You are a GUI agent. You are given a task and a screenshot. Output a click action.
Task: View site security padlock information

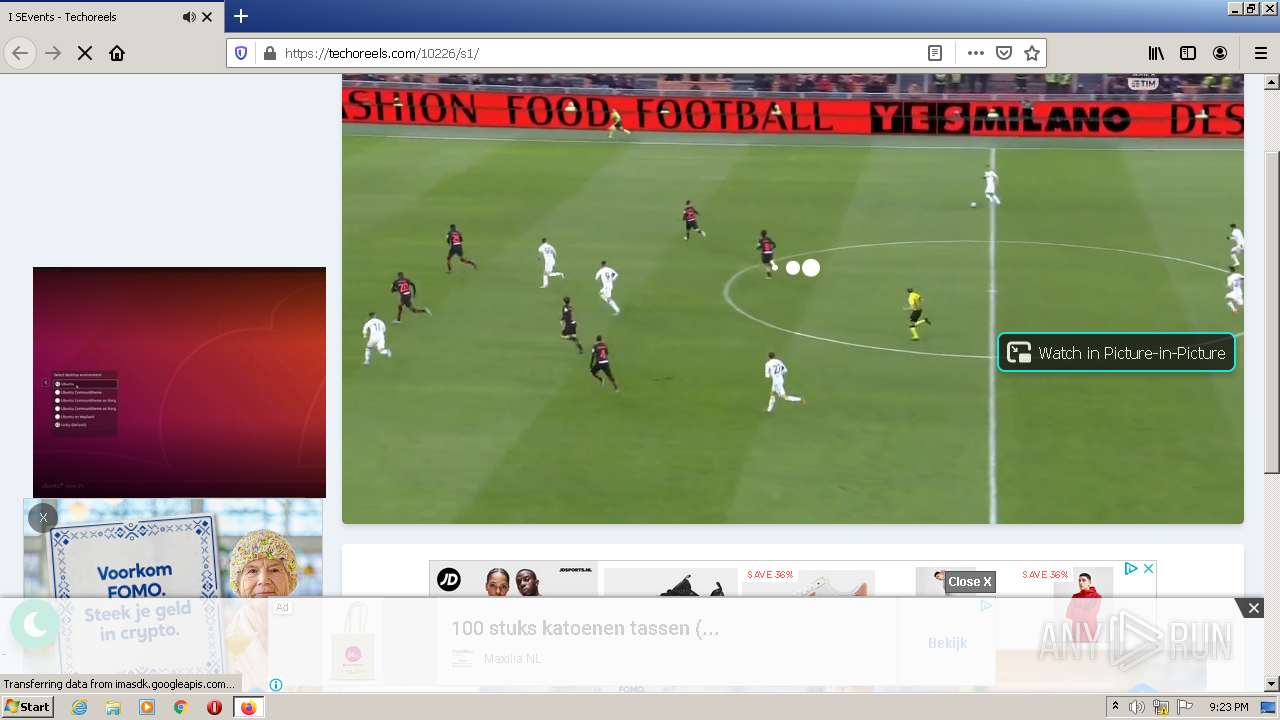[x=268, y=53]
